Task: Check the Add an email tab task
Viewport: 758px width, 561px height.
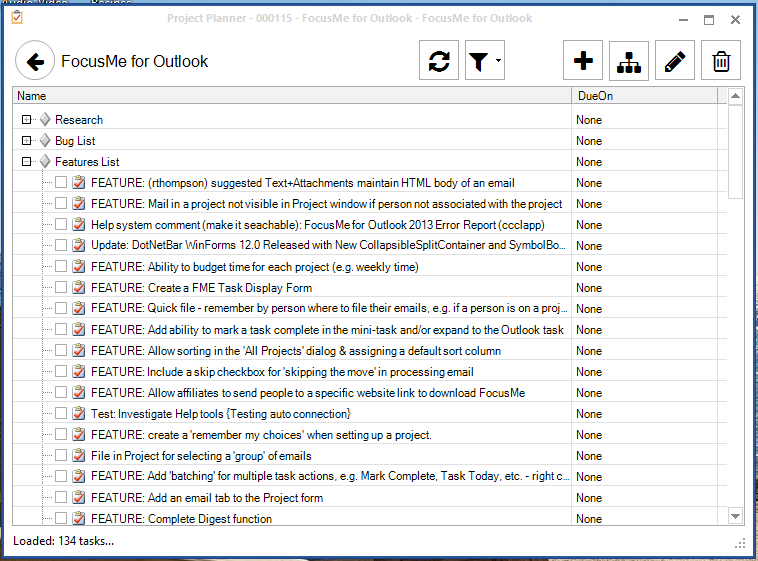Action: pyautogui.click(x=61, y=497)
